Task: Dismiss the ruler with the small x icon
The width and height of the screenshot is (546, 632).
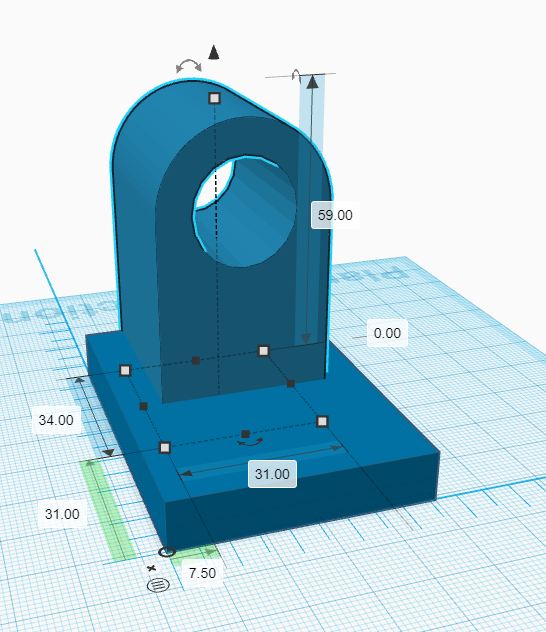Action: [x=152, y=568]
